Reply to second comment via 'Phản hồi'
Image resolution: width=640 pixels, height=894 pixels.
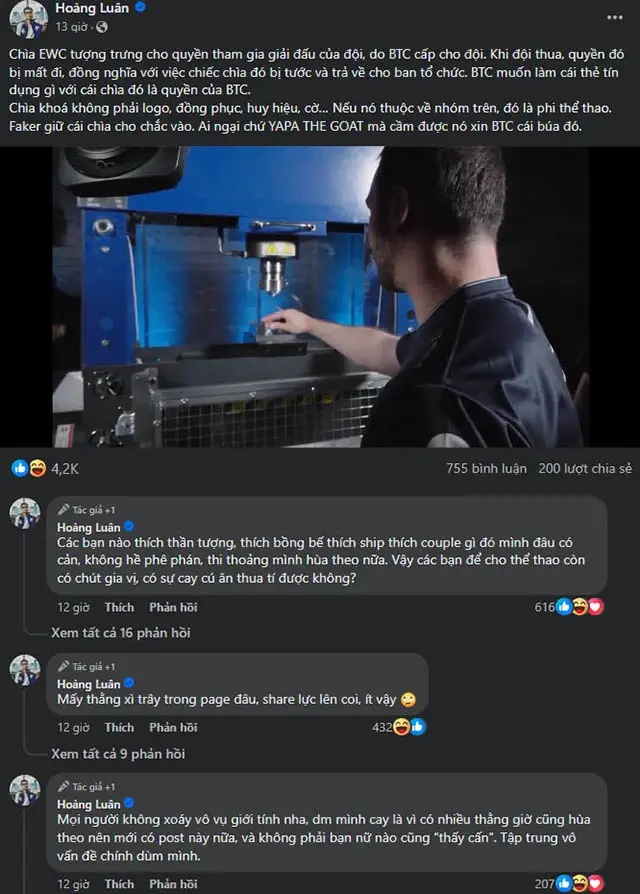click(x=173, y=728)
